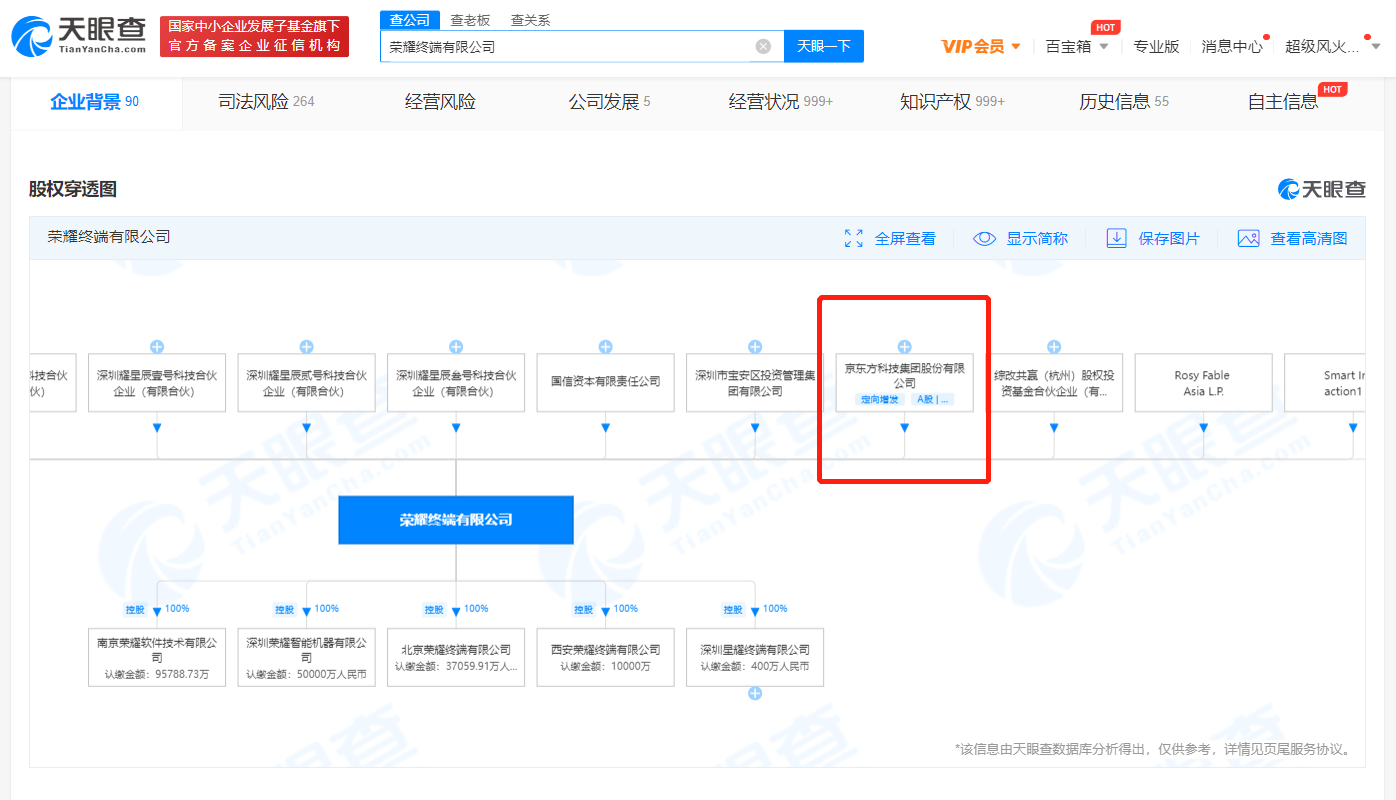Open Rosy Fable Asia L.P. node
This screenshot has width=1396, height=800.
click(1203, 382)
